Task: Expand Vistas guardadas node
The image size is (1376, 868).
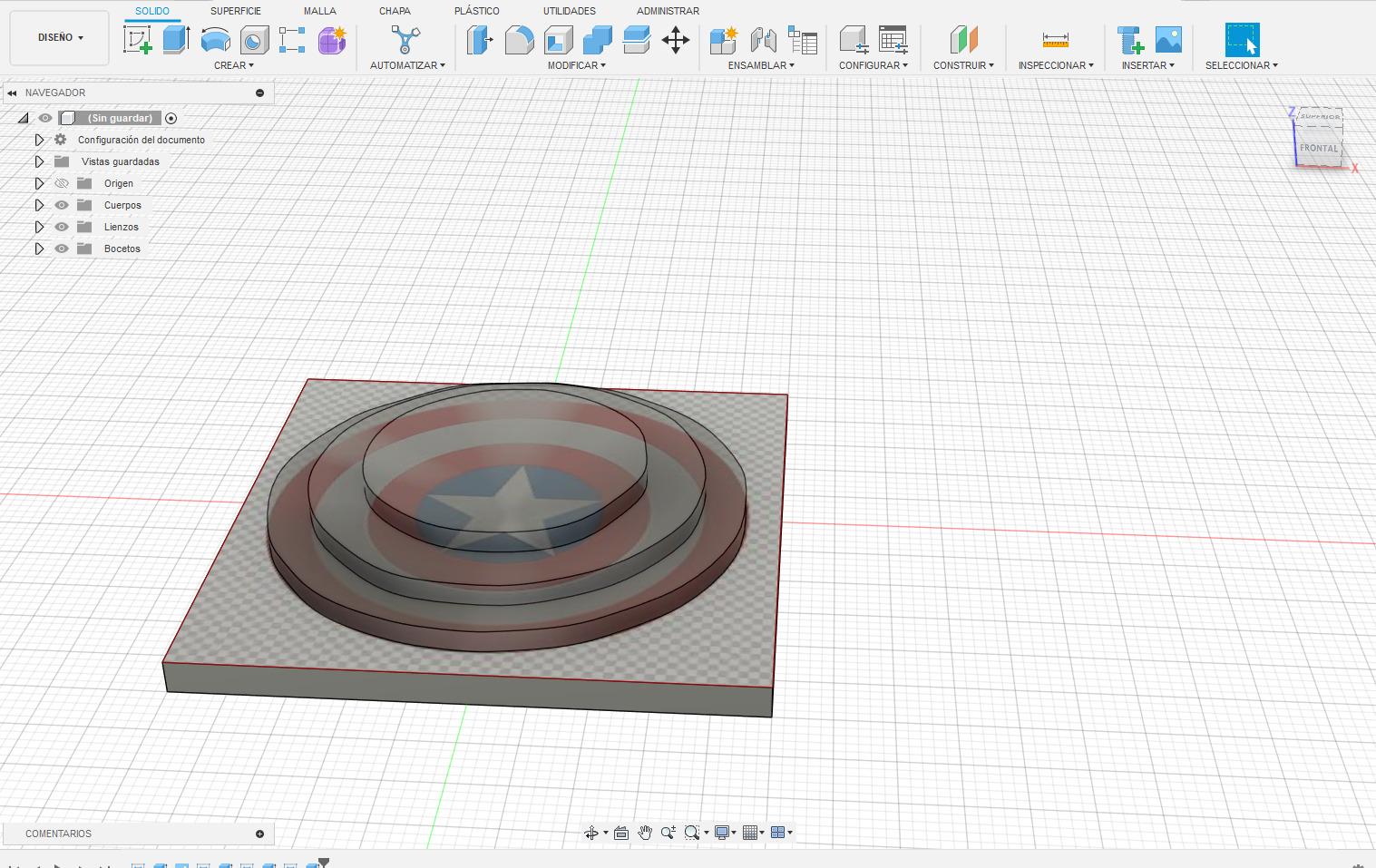Action: tap(39, 161)
